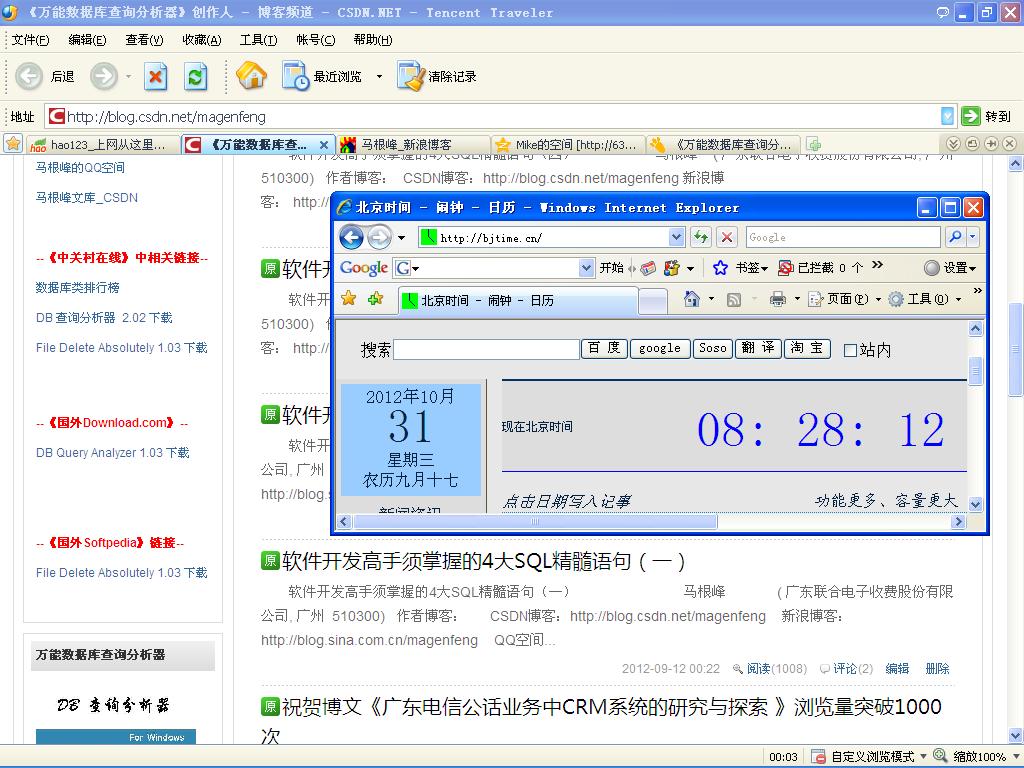Click the tab list double-chevron icon
The image size is (1024, 768).
[x=953, y=144]
